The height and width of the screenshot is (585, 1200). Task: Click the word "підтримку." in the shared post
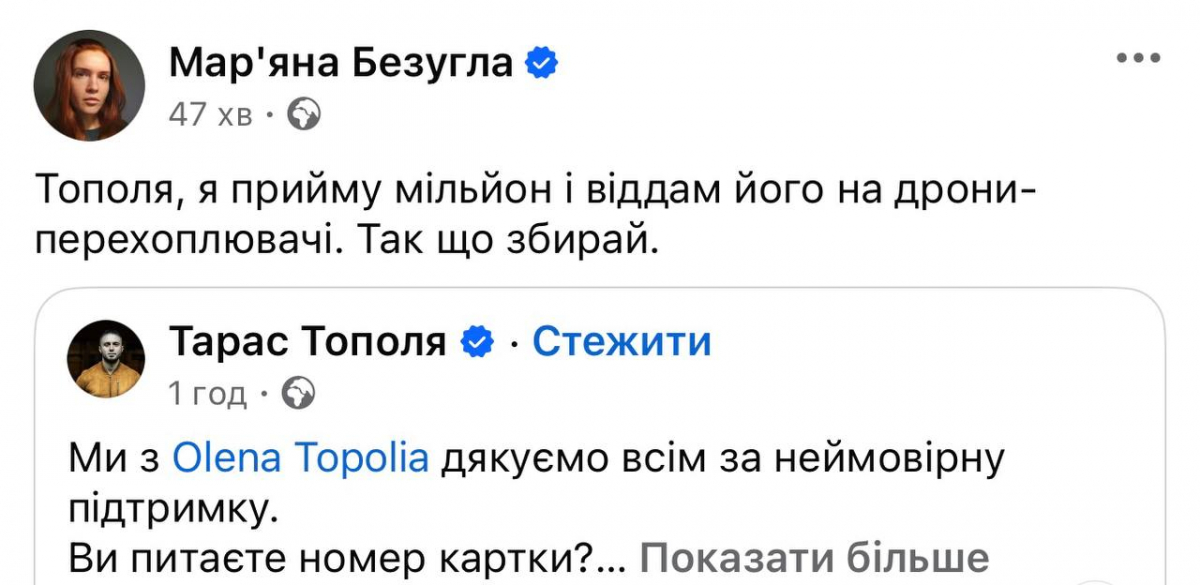pyautogui.click(x=170, y=509)
